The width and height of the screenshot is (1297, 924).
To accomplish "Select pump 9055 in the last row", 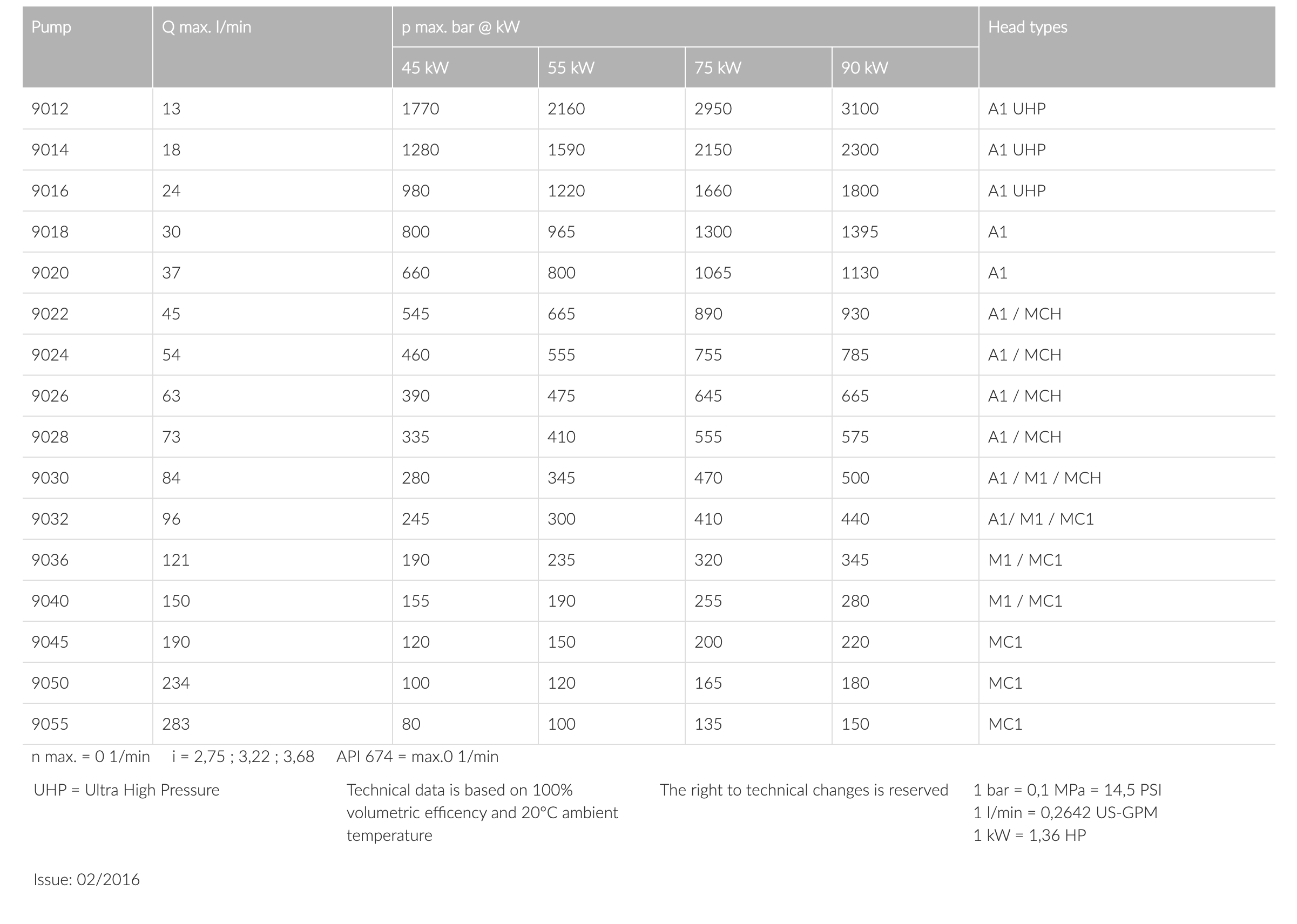I will pos(50,724).
